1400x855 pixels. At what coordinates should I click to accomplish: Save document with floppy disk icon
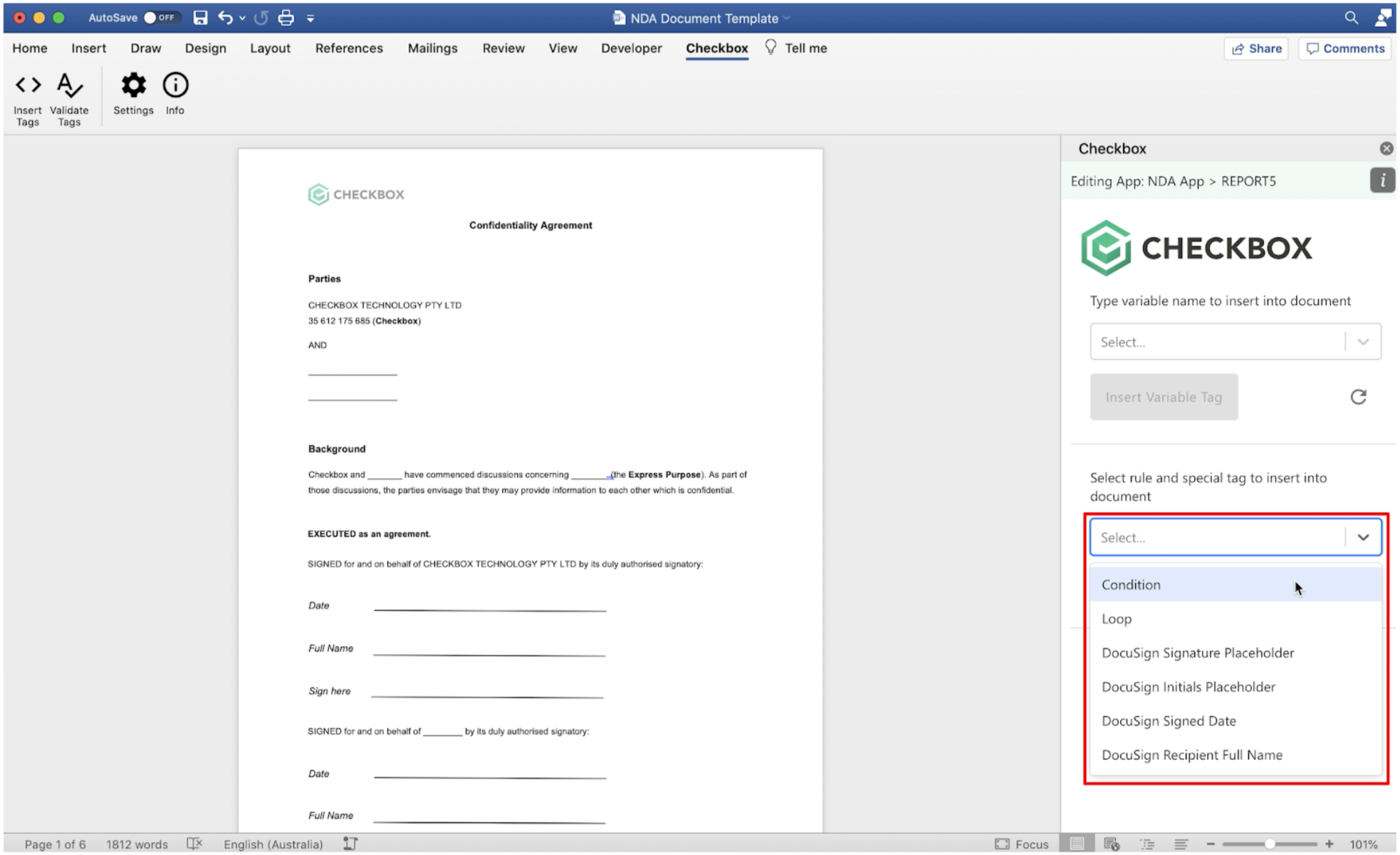(200, 18)
